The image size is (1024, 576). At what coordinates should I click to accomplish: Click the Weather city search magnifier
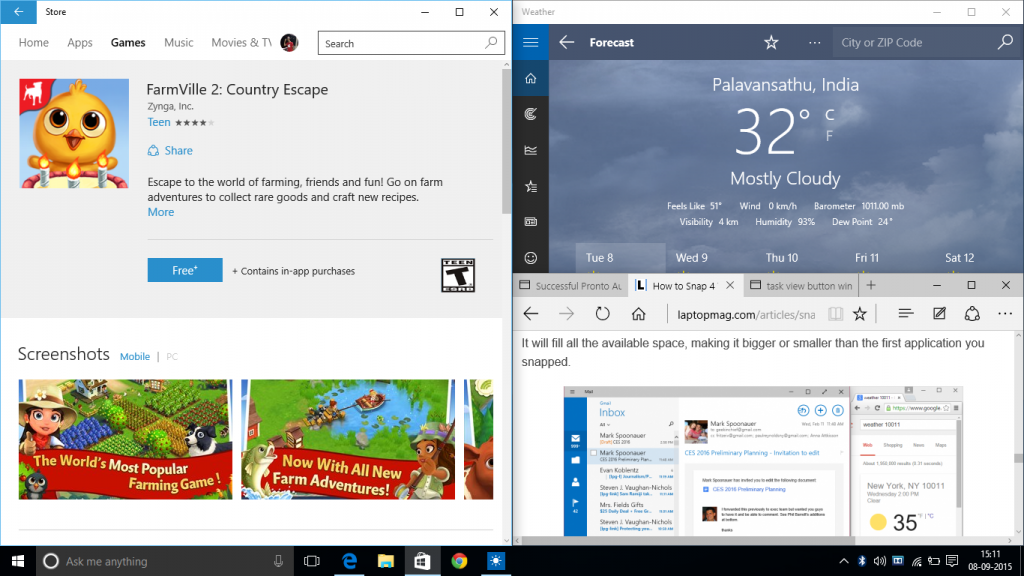(1005, 42)
